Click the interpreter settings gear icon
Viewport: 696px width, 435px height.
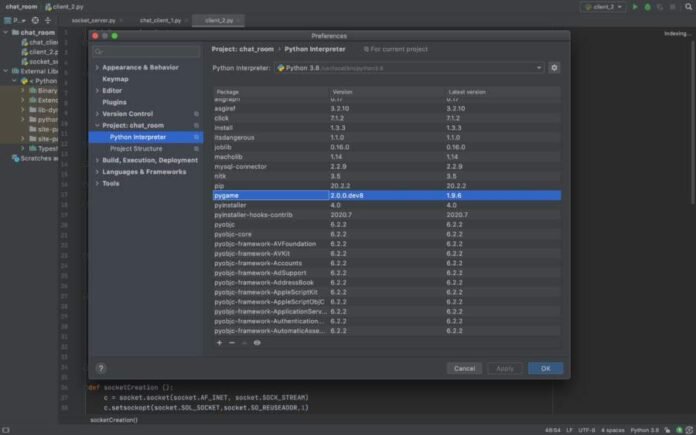pyautogui.click(x=554, y=68)
